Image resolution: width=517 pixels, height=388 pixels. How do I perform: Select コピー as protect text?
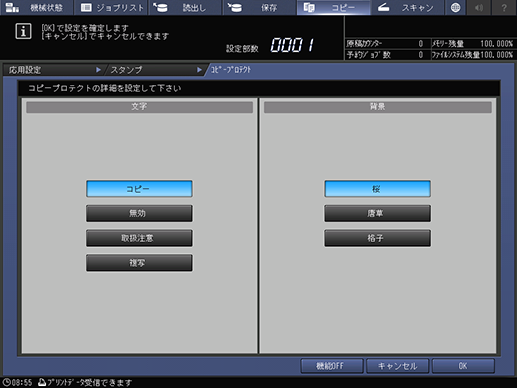tap(139, 189)
